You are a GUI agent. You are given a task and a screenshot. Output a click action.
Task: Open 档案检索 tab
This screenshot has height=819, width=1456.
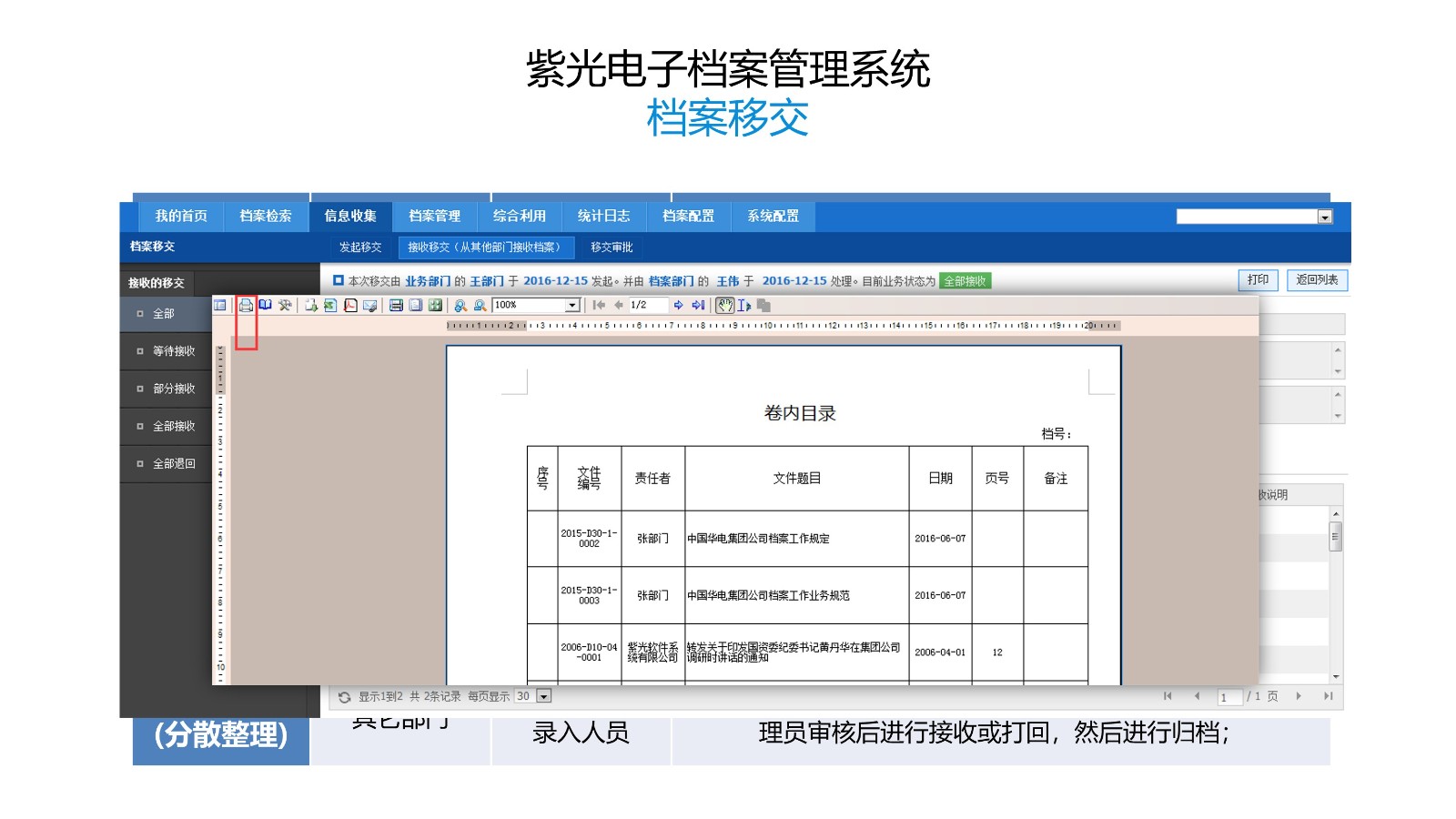point(266,216)
